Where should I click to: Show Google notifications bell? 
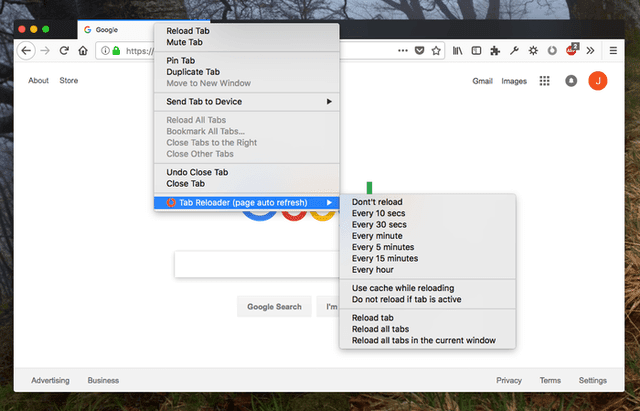571,81
